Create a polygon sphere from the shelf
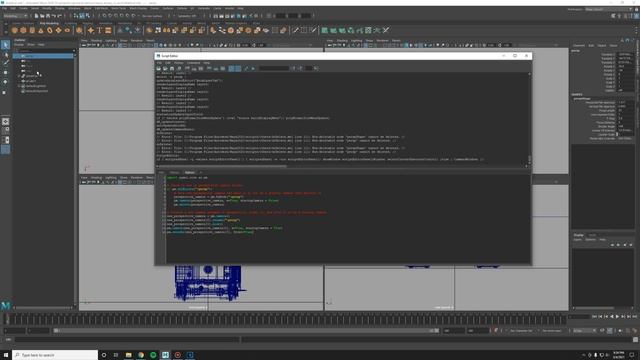Image resolution: width=640 pixels, height=360 pixels. [15, 30]
